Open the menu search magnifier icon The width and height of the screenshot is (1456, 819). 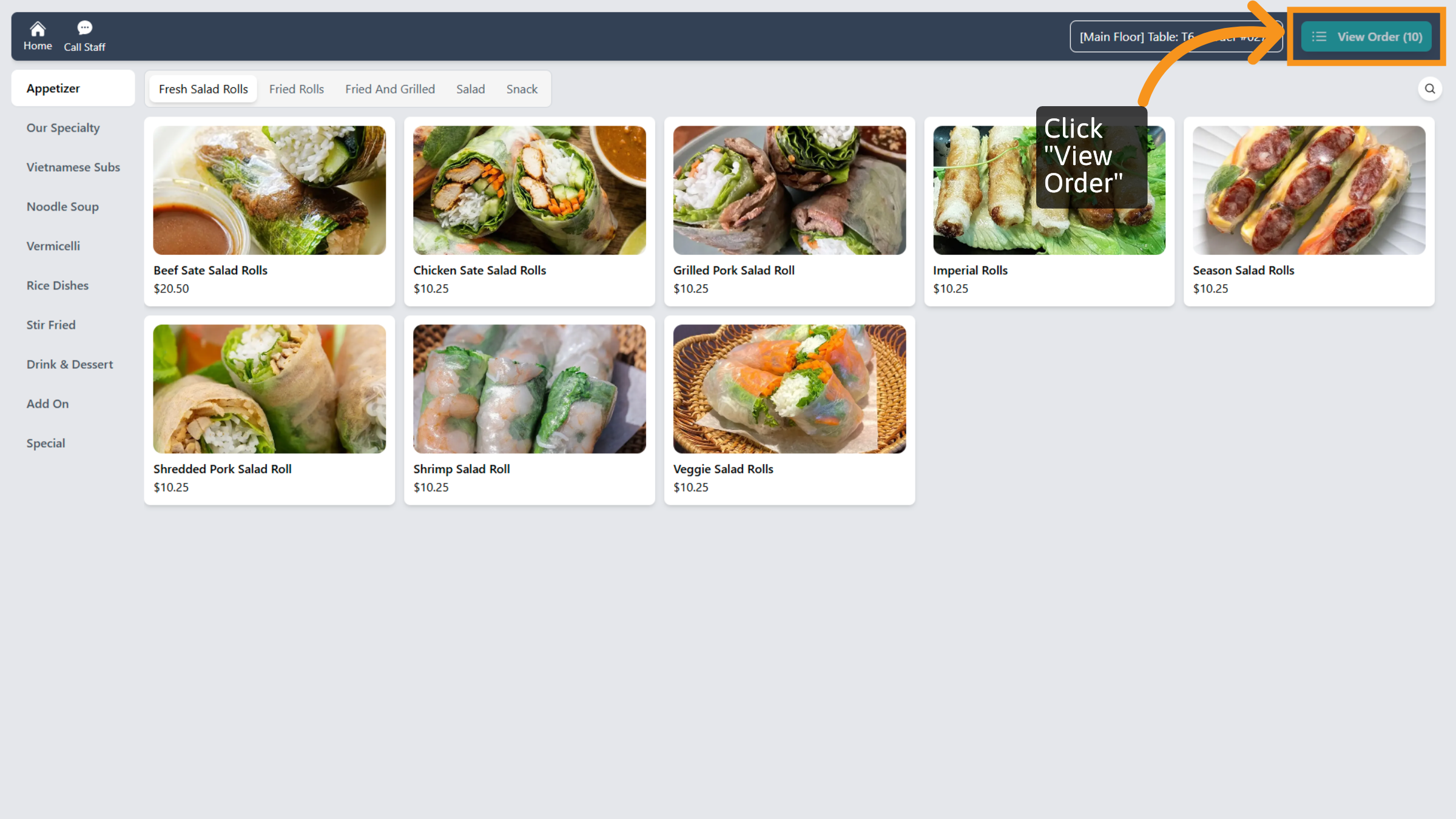1430,89
